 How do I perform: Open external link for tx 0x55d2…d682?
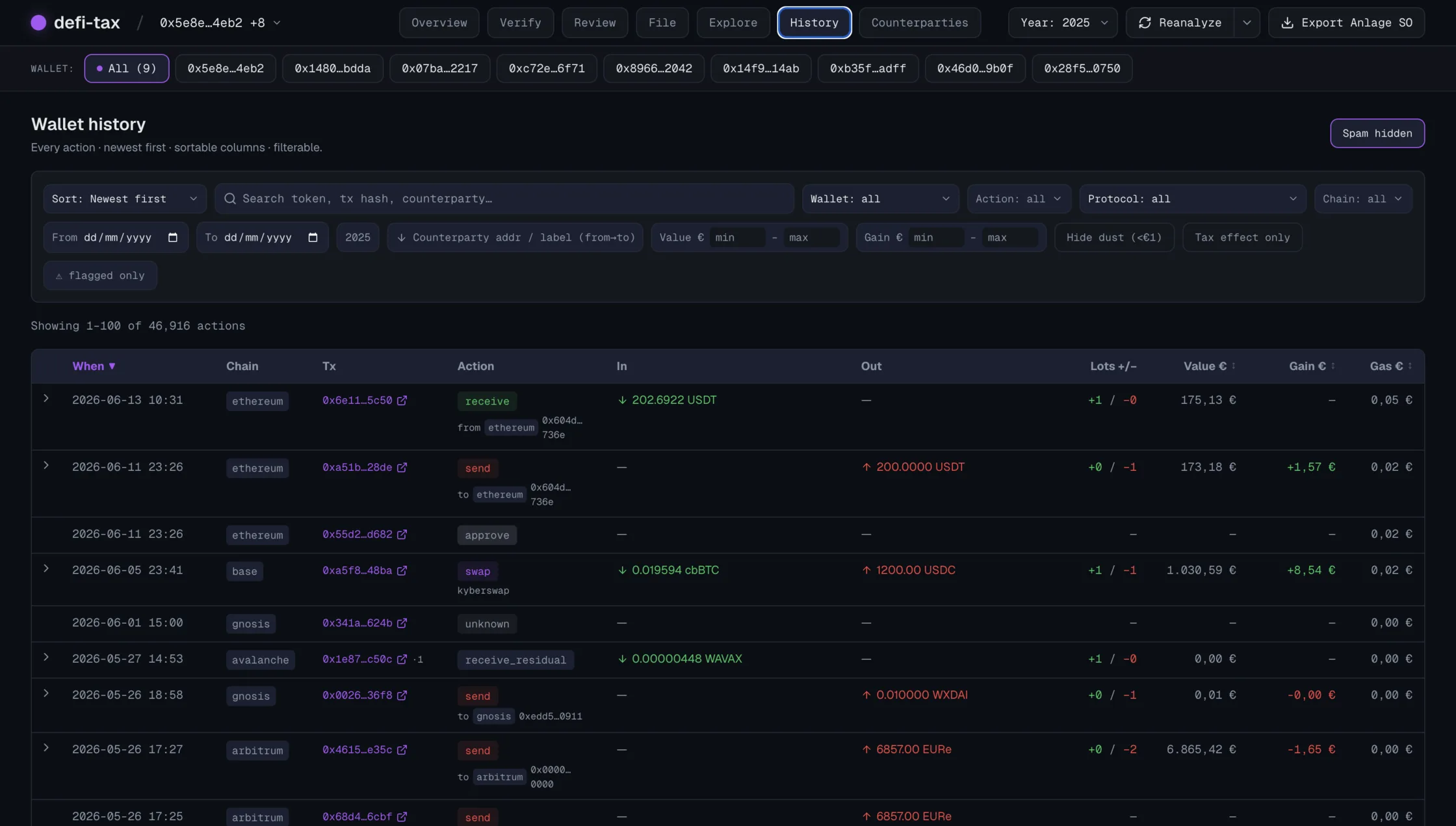(402, 535)
